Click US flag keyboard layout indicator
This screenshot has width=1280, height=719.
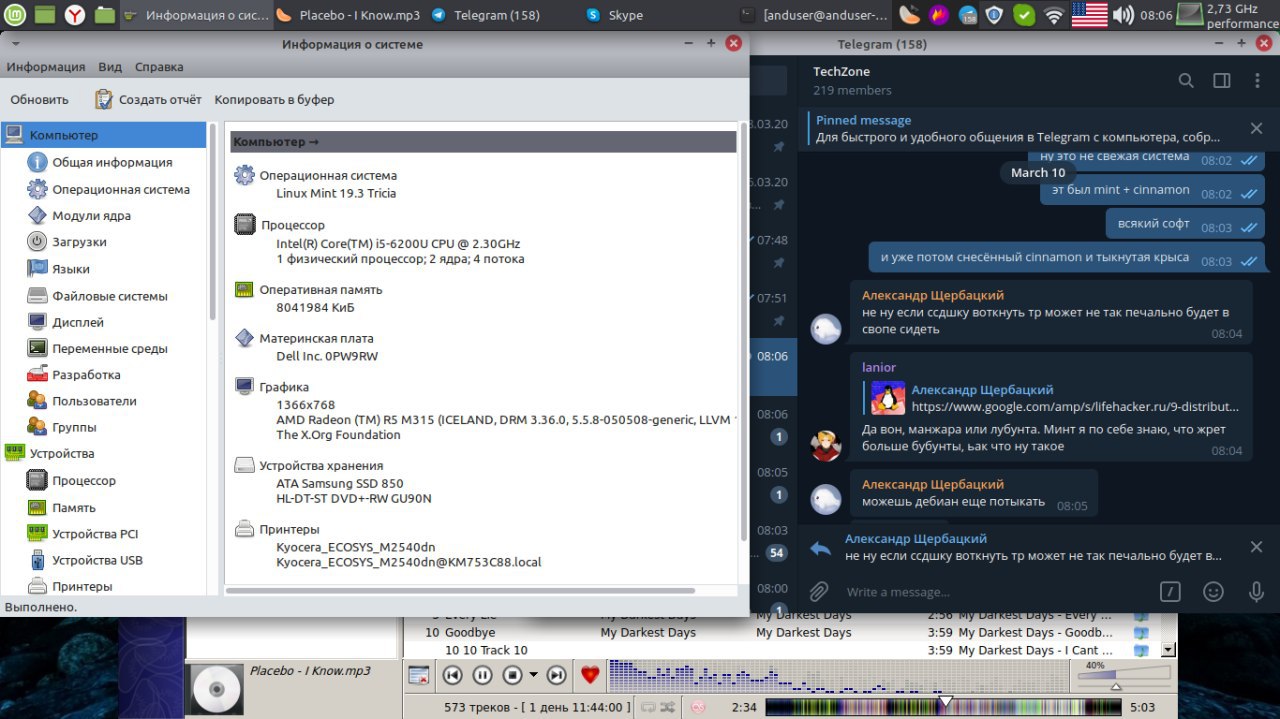[x=1089, y=15]
